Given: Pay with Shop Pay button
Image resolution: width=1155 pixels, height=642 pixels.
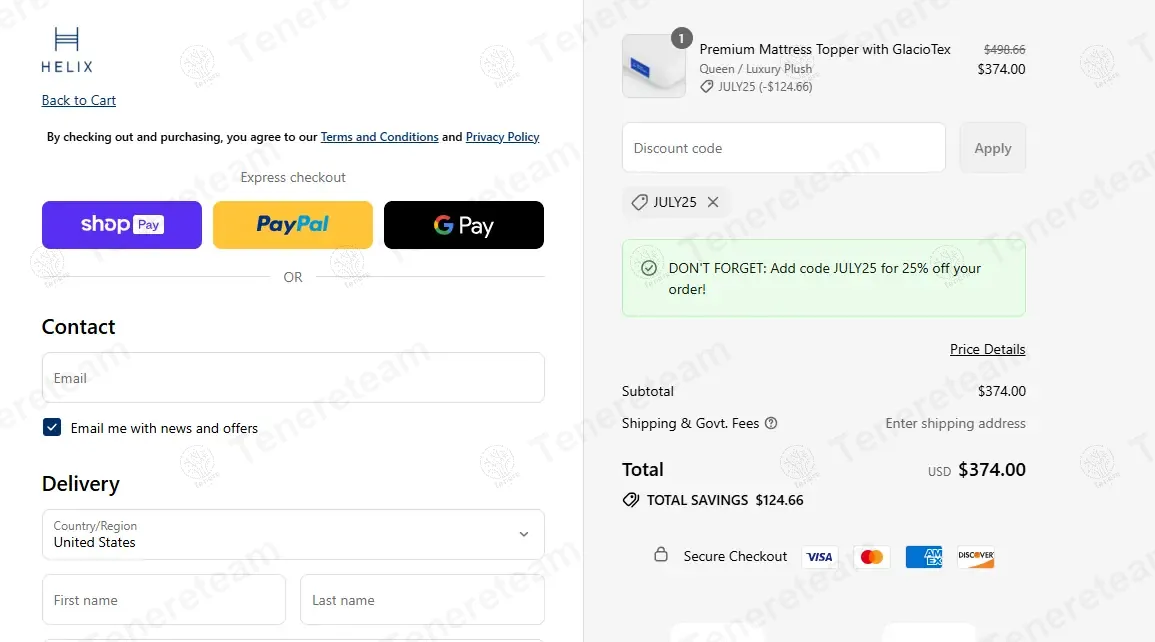Looking at the screenshot, I should point(122,225).
